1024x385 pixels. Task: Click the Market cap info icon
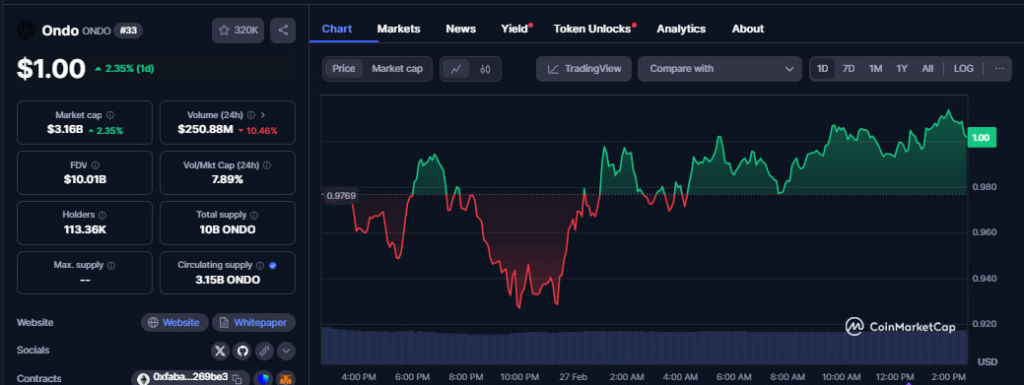click(110, 115)
